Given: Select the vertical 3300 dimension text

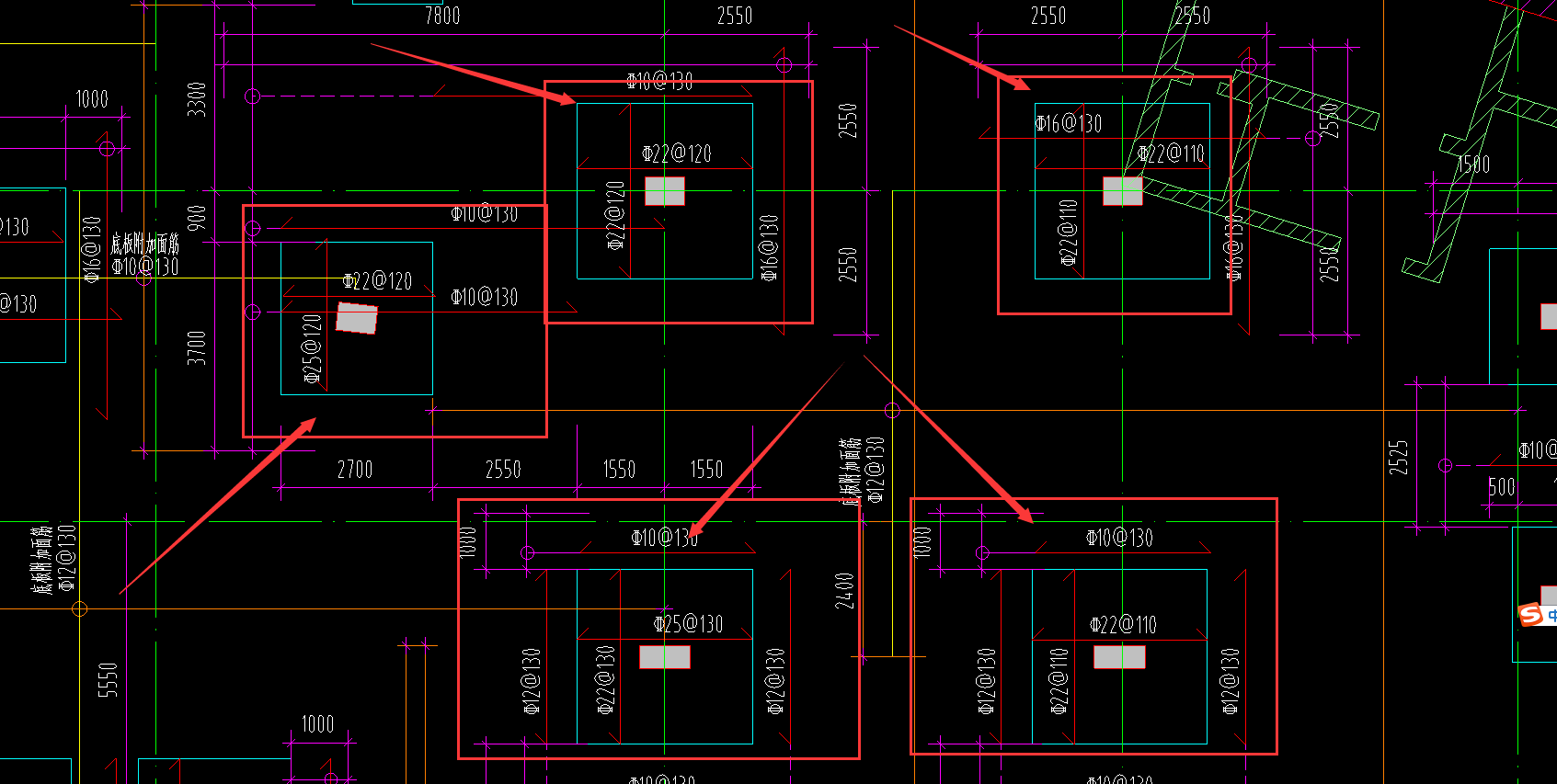Looking at the screenshot, I should (197, 99).
